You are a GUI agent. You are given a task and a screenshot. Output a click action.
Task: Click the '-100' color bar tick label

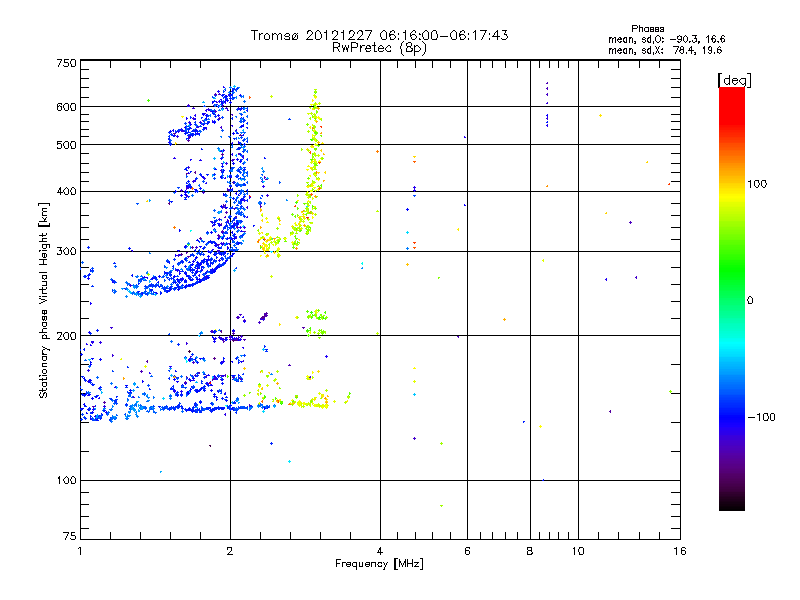coord(761,417)
